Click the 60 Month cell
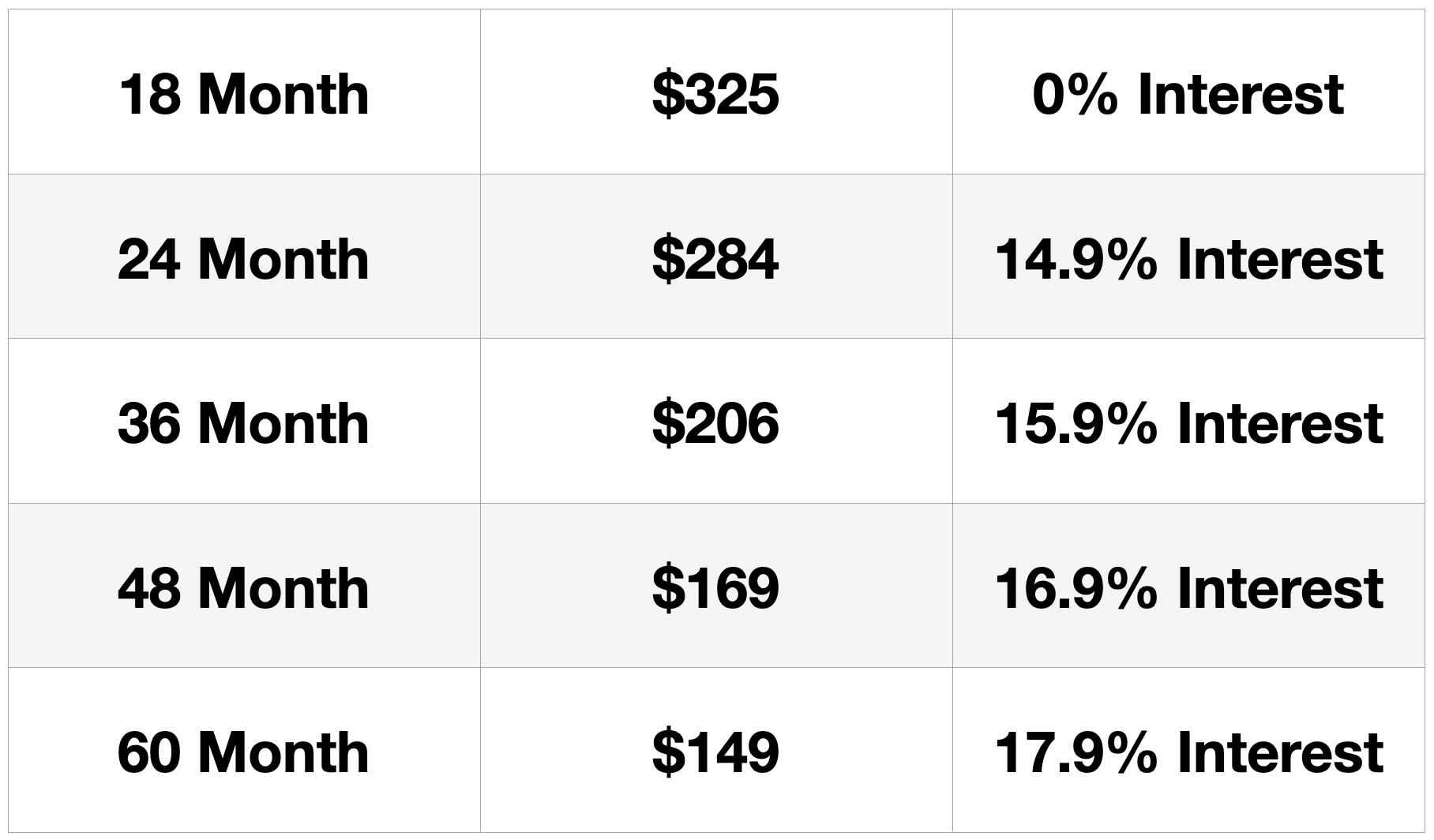The height and width of the screenshot is (840, 1434). (244, 752)
